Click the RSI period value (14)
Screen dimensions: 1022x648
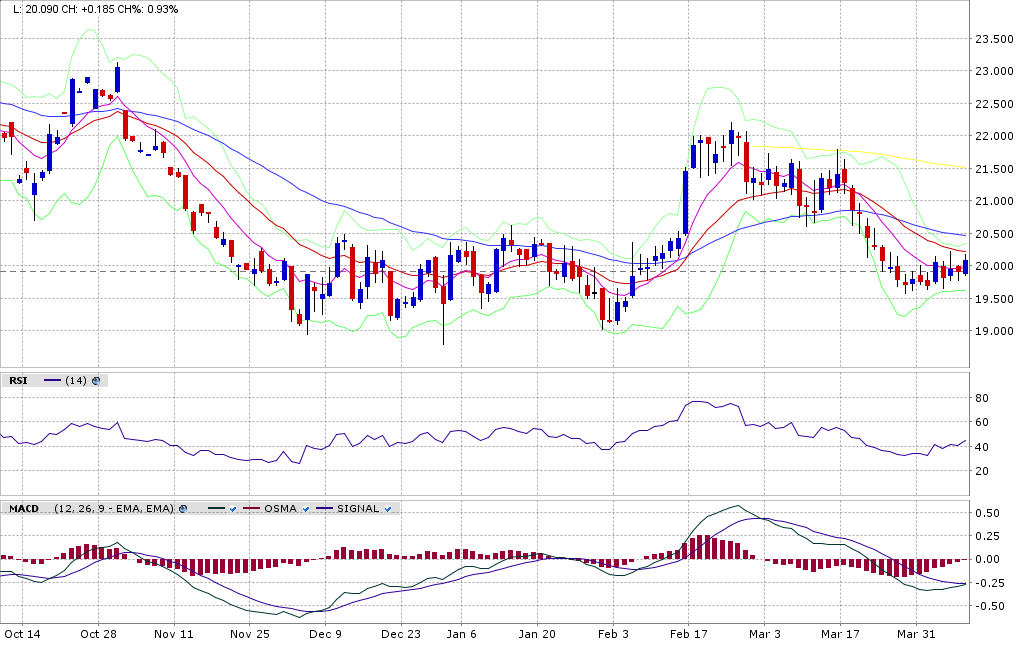76,381
